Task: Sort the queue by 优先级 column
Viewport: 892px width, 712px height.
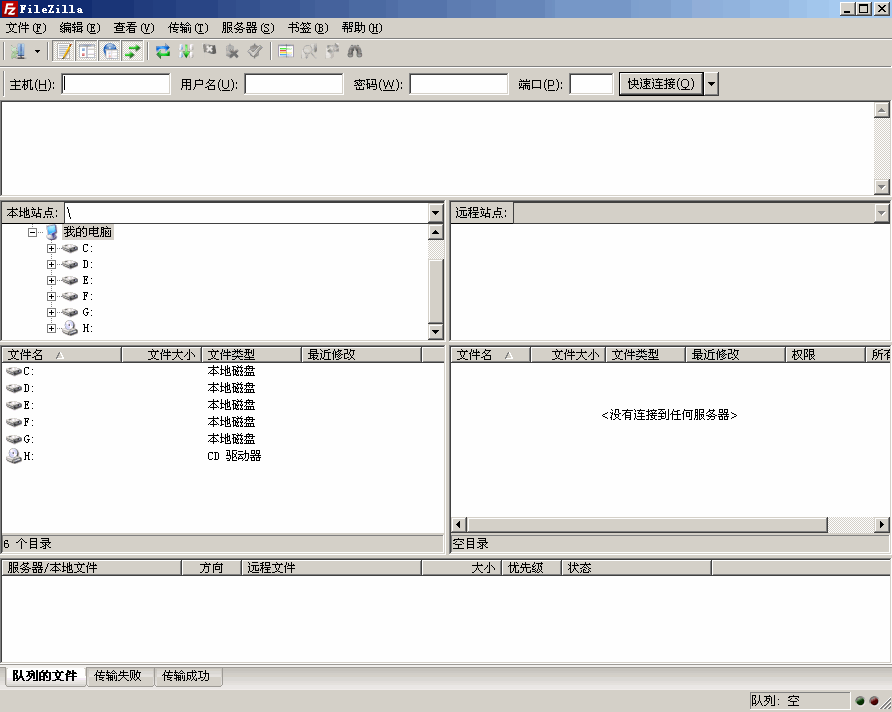Action: [531, 568]
